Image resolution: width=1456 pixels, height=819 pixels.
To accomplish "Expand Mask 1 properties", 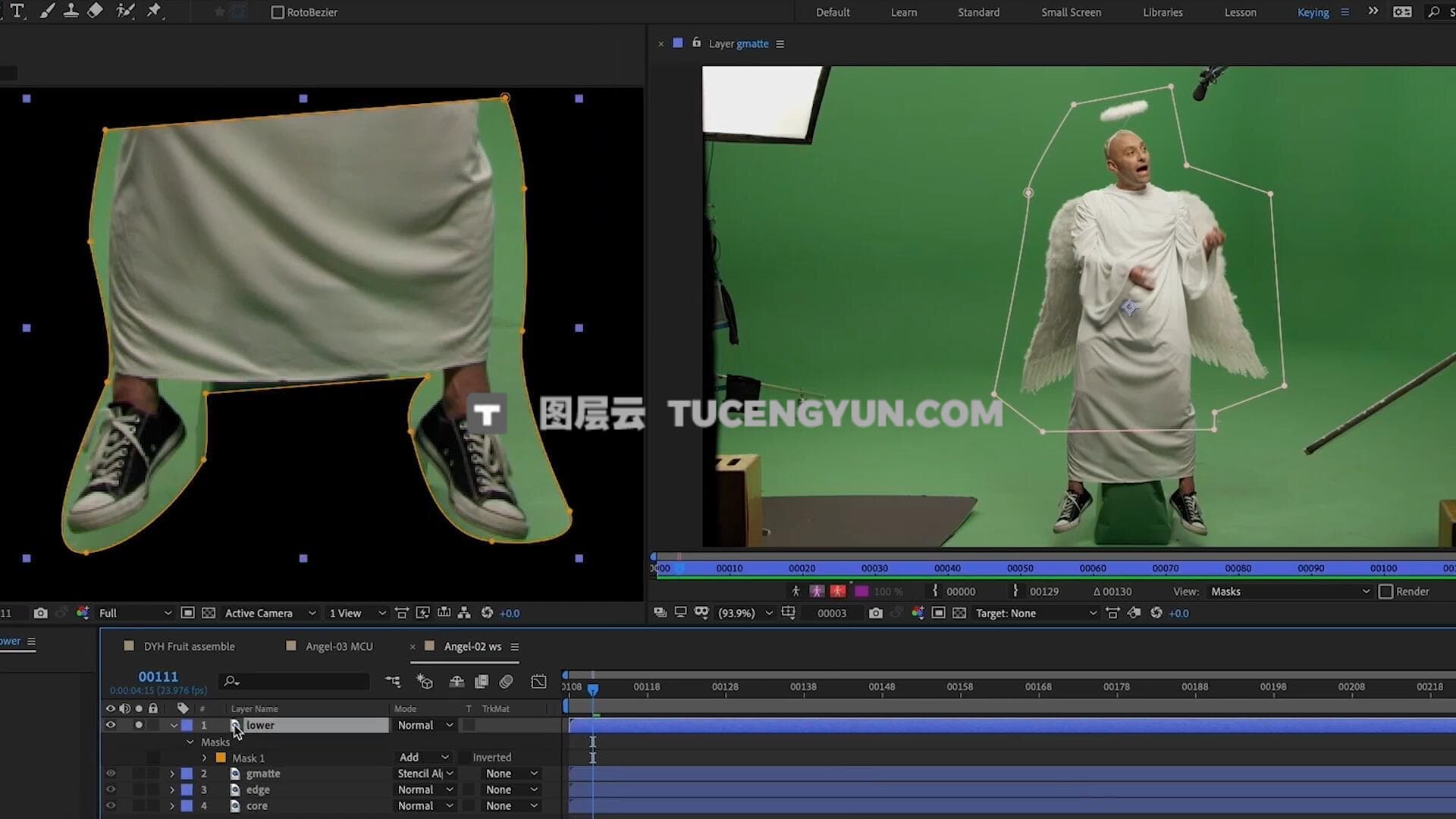I will [x=204, y=758].
